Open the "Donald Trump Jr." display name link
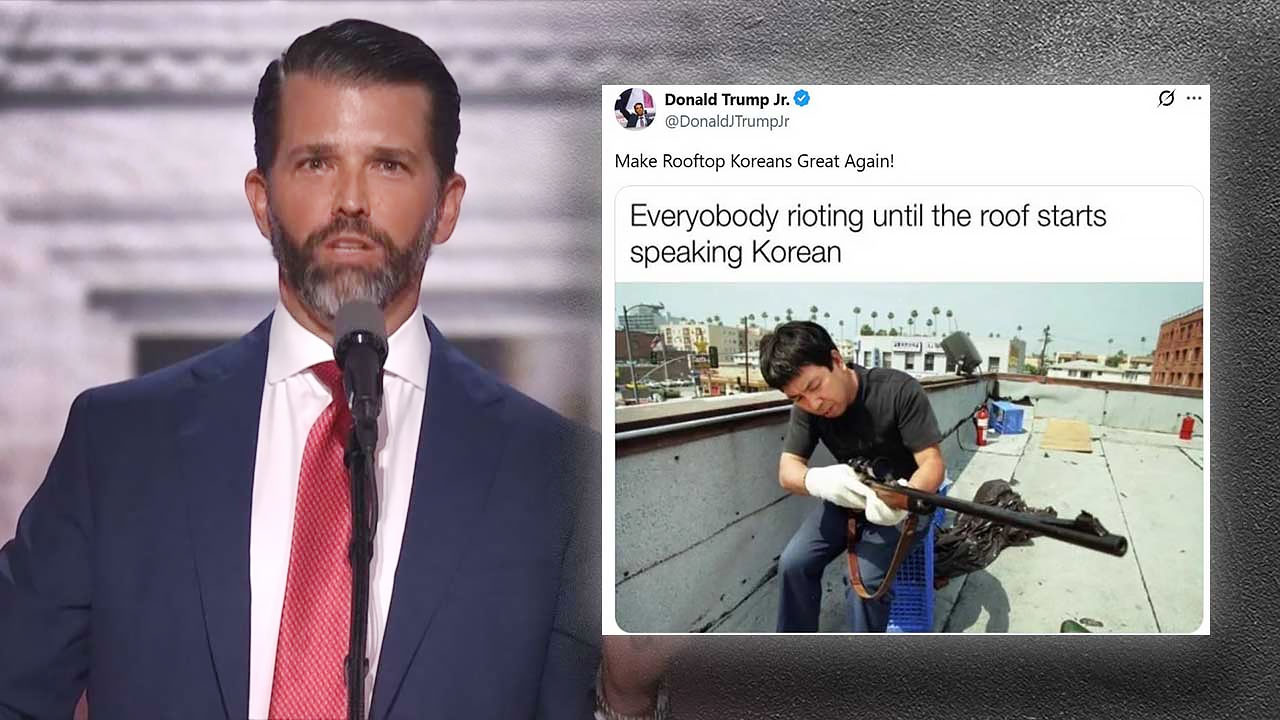1280x720 pixels. [727, 99]
